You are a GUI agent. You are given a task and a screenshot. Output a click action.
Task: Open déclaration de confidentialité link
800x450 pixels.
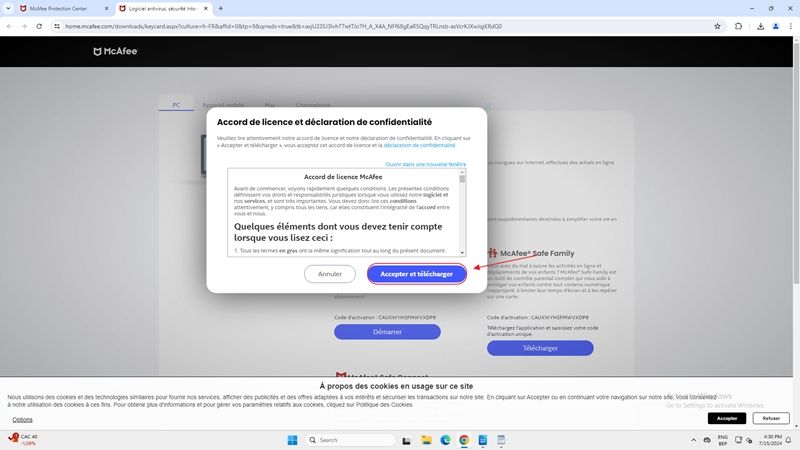tap(419, 145)
